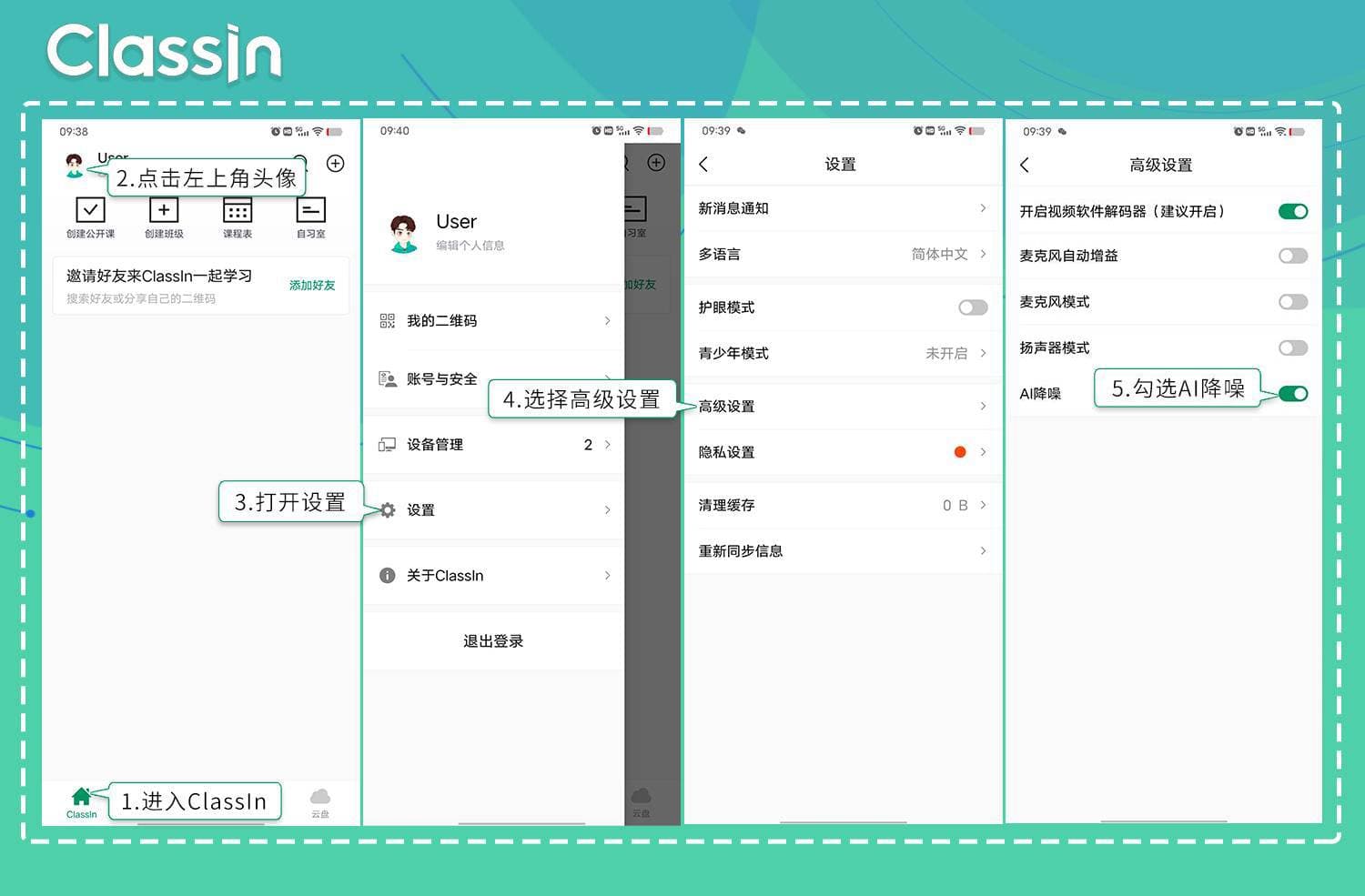This screenshot has width=1365, height=896.
Task: Expand the 关于ClassIn row chevron
Action: coord(608,576)
